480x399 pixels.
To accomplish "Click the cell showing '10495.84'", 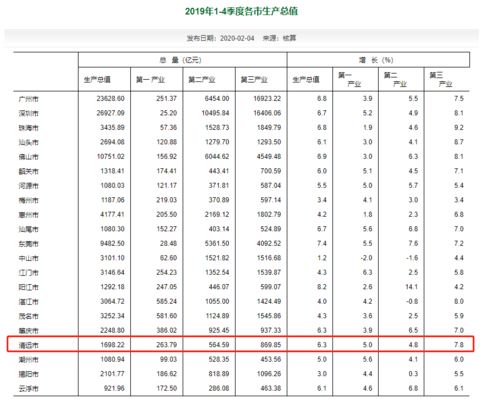I will 215,113.
